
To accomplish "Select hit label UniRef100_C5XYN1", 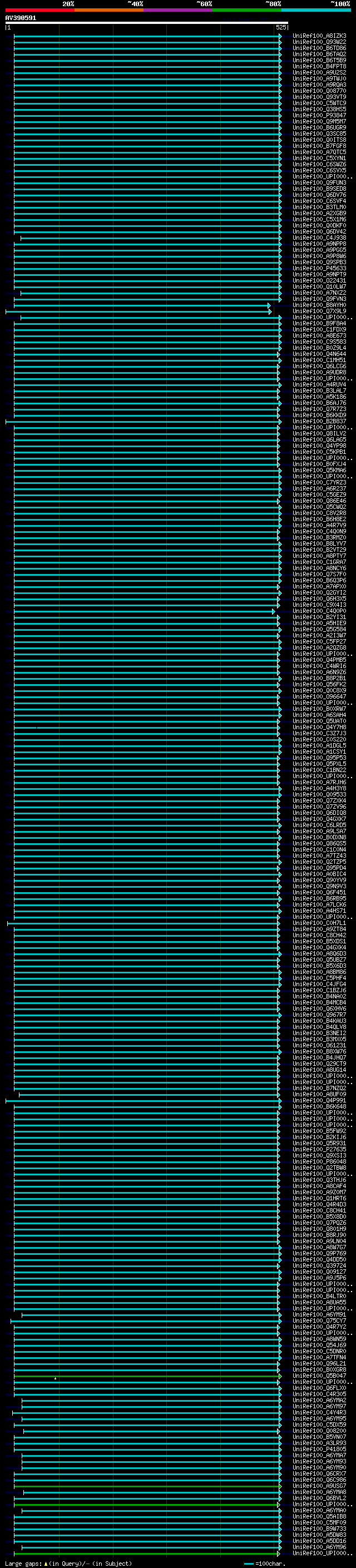I will click(x=319, y=159).
